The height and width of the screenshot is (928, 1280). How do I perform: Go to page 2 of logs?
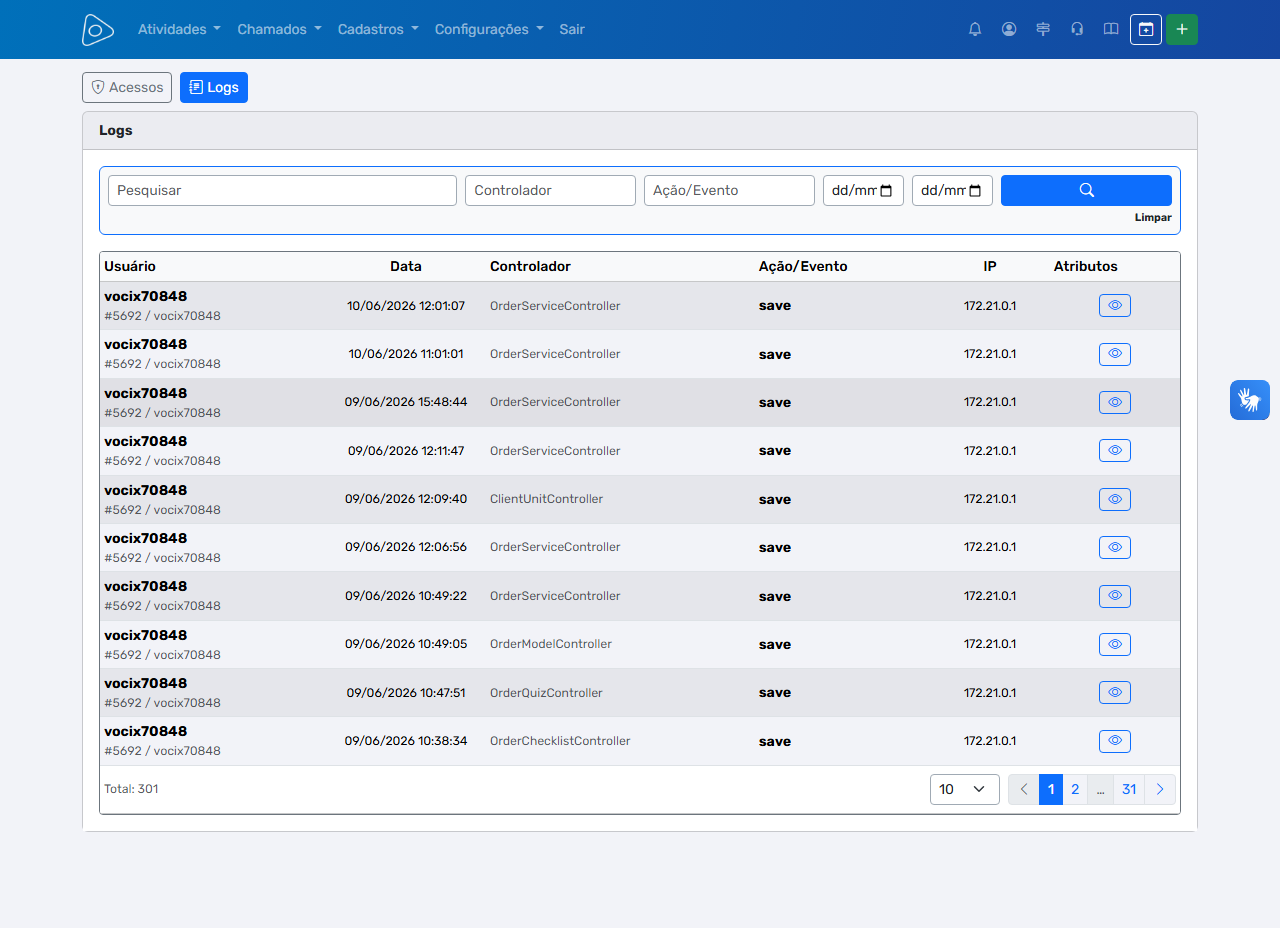(x=1075, y=789)
